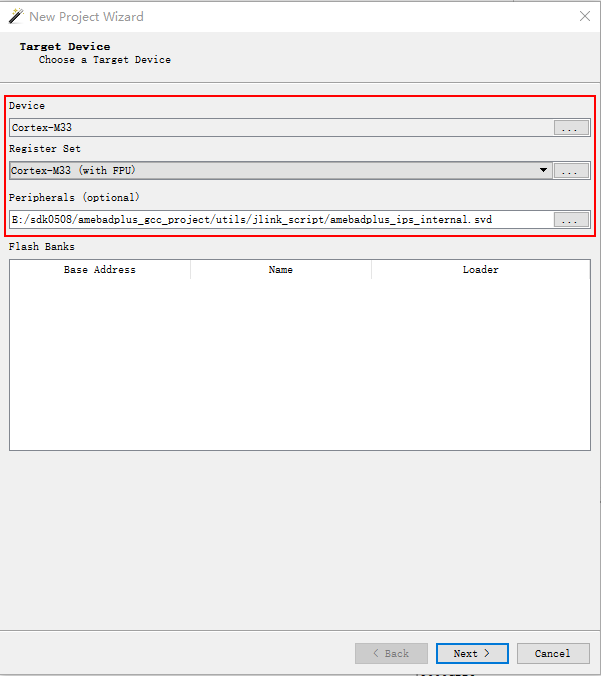
Task: Click the New Project Wizard title text
Action: 86,16
